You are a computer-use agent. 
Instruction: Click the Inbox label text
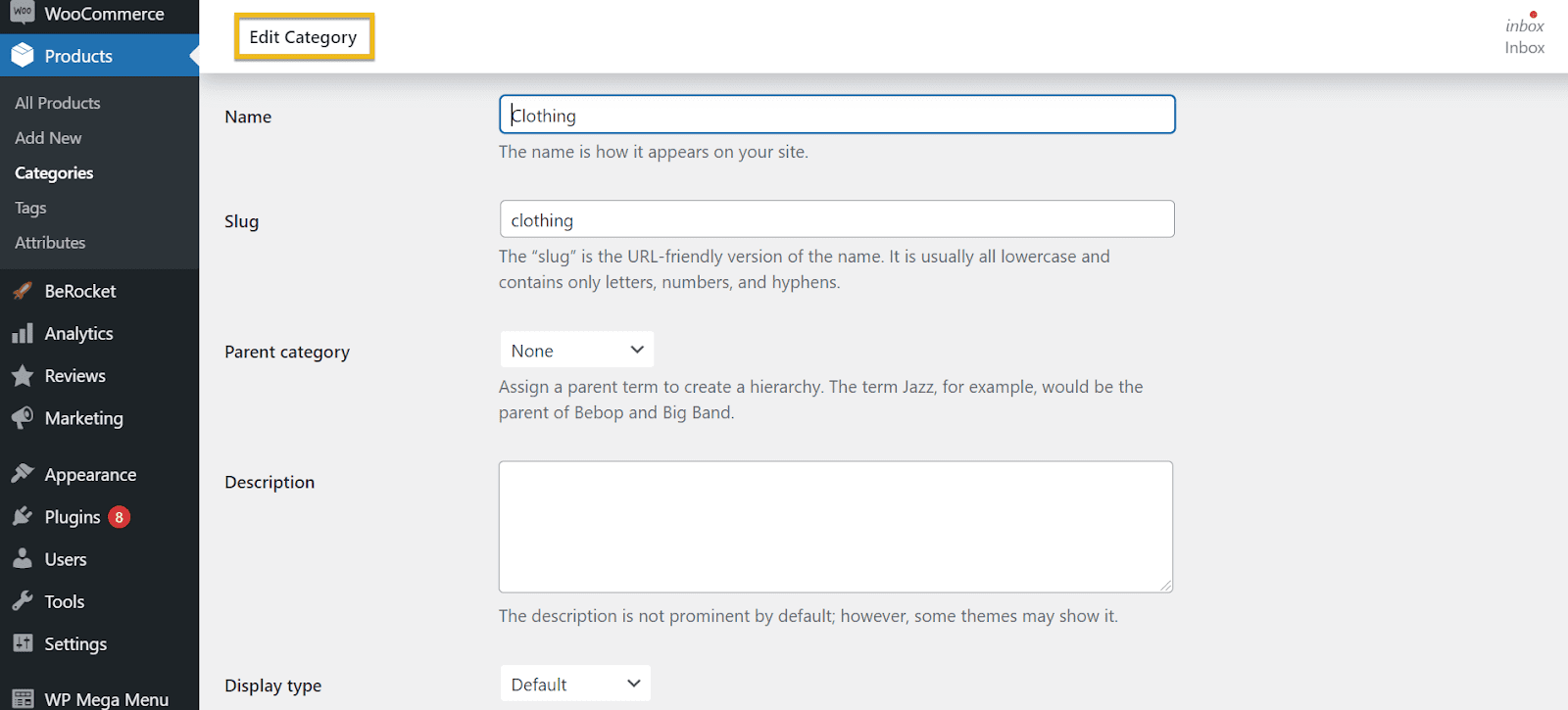[x=1525, y=47]
